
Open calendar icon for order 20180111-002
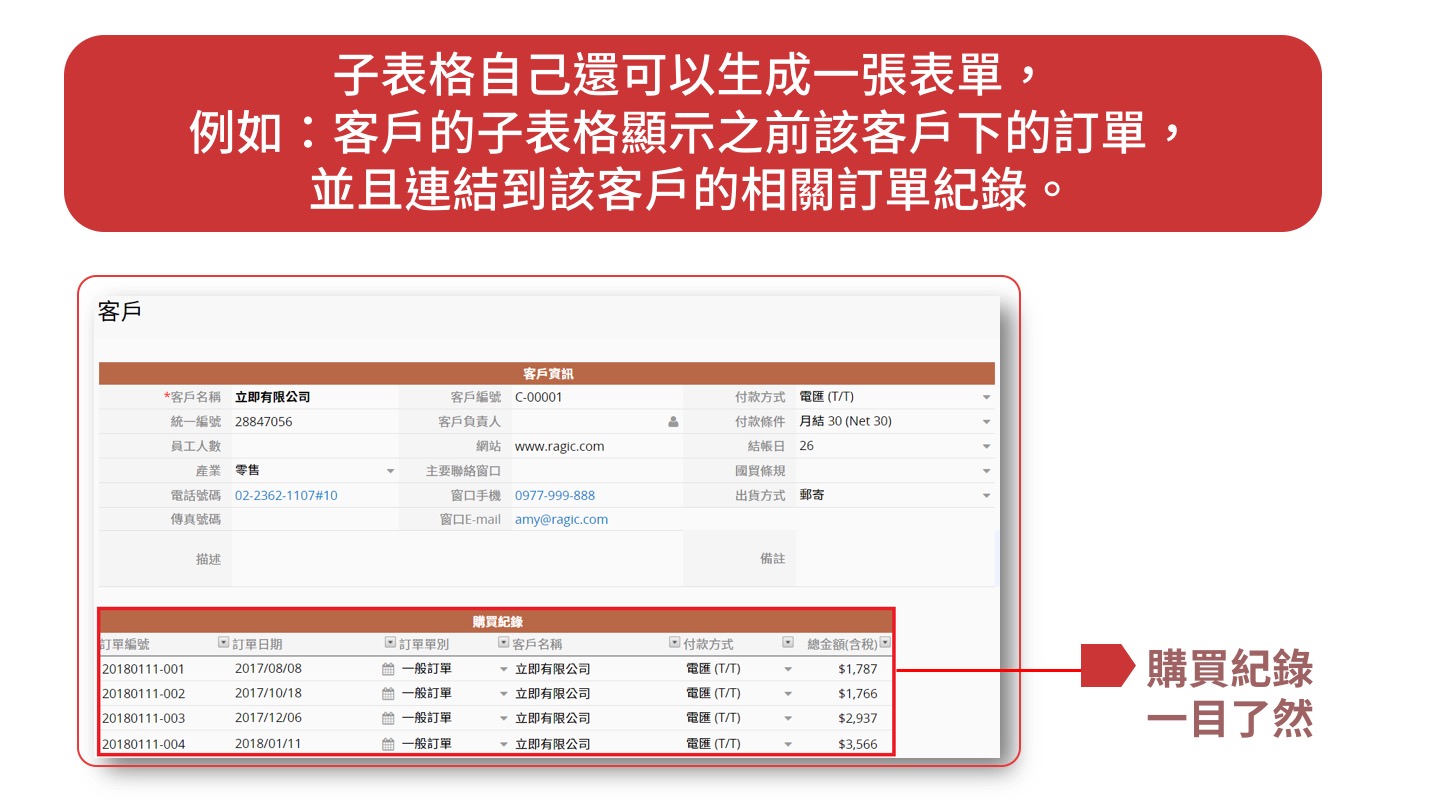pyautogui.click(x=388, y=693)
